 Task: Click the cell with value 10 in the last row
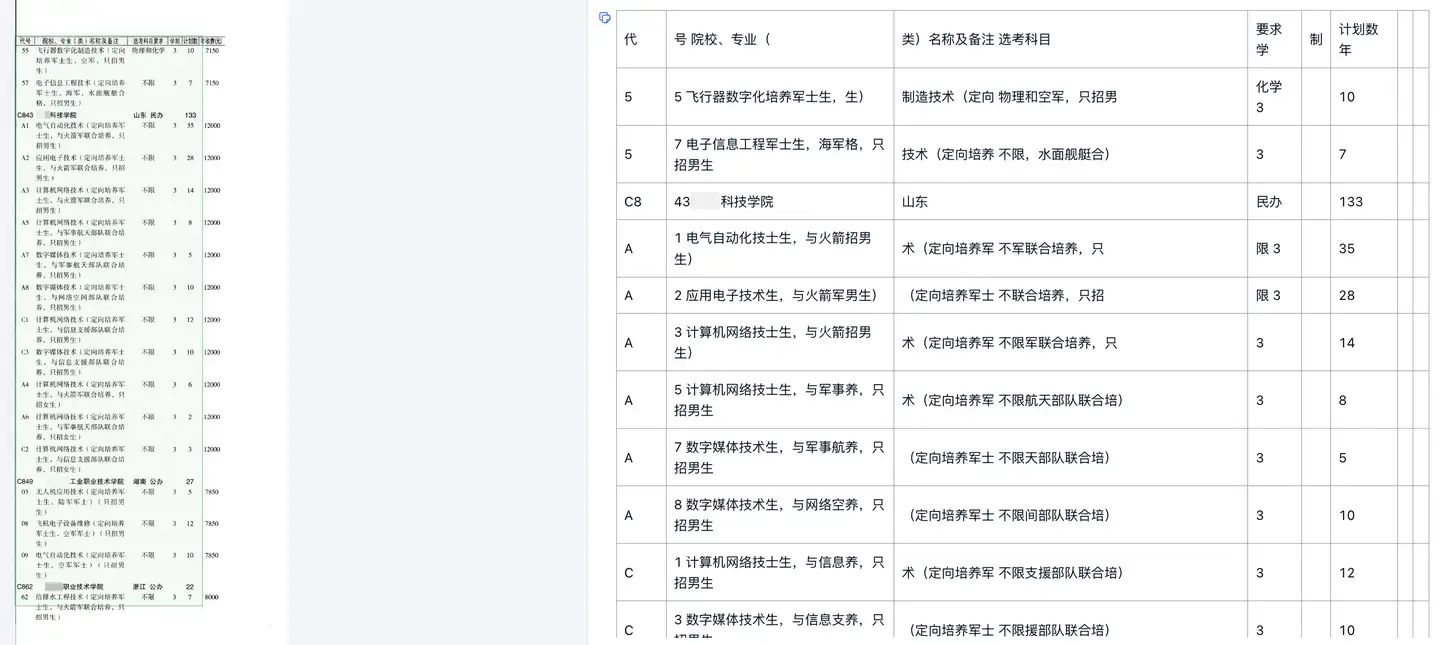[x=1347, y=630]
